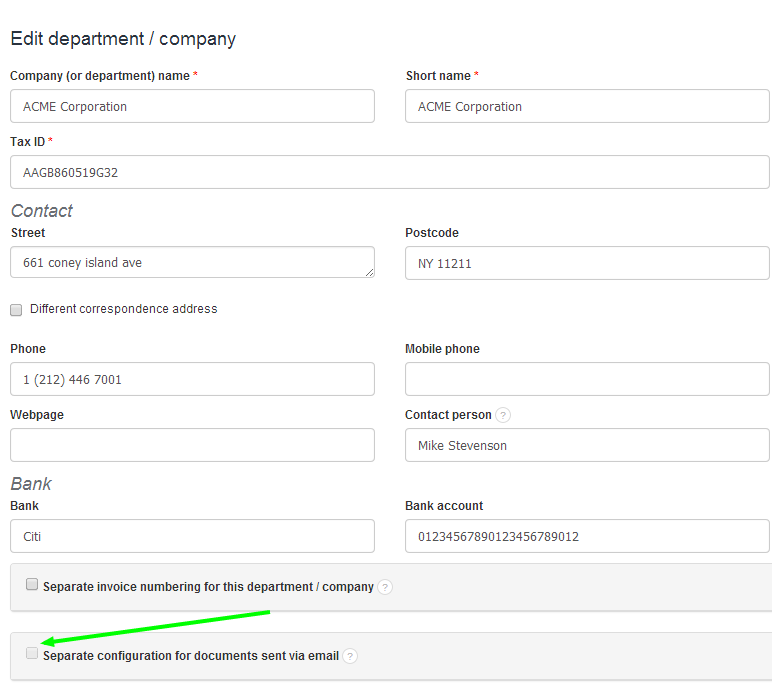Viewport: 772px width, 691px height.
Task: Click the 'Short name' label
Action: tap(438, 76)
